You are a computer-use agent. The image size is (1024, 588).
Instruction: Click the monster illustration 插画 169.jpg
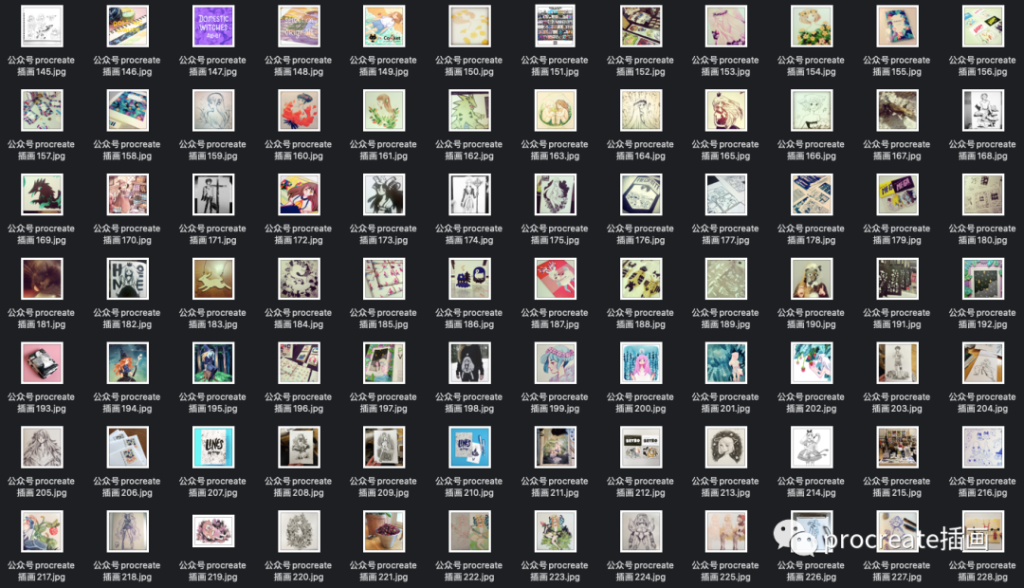click(42, 194)
